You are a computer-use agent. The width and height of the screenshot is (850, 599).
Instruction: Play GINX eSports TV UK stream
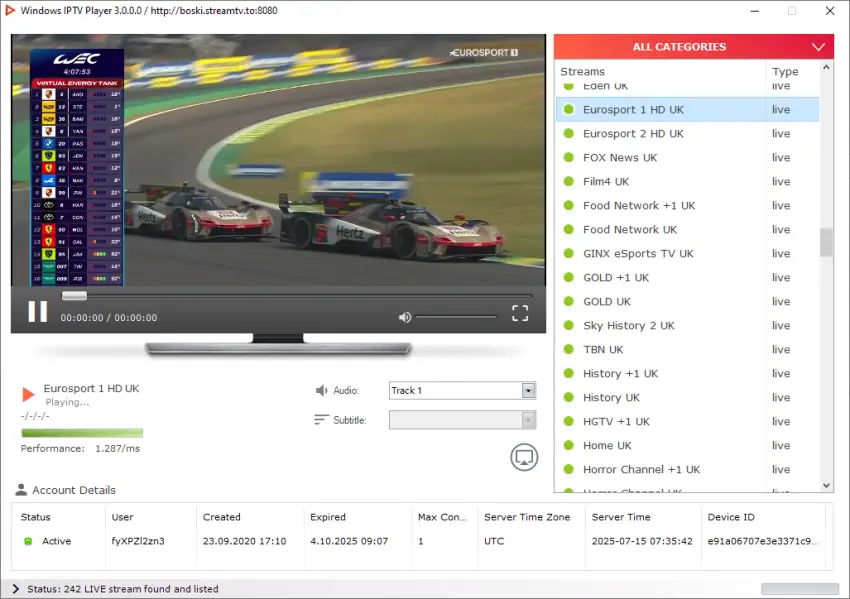pyautogui.click(x=687, y=253)
